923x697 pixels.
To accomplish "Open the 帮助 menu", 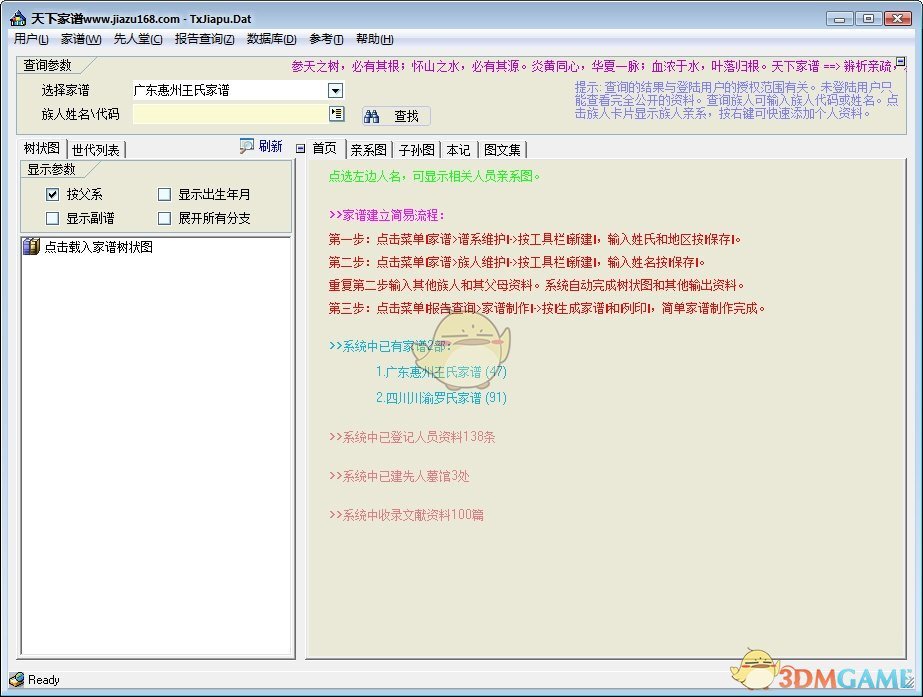I will [x=374, y=39].
